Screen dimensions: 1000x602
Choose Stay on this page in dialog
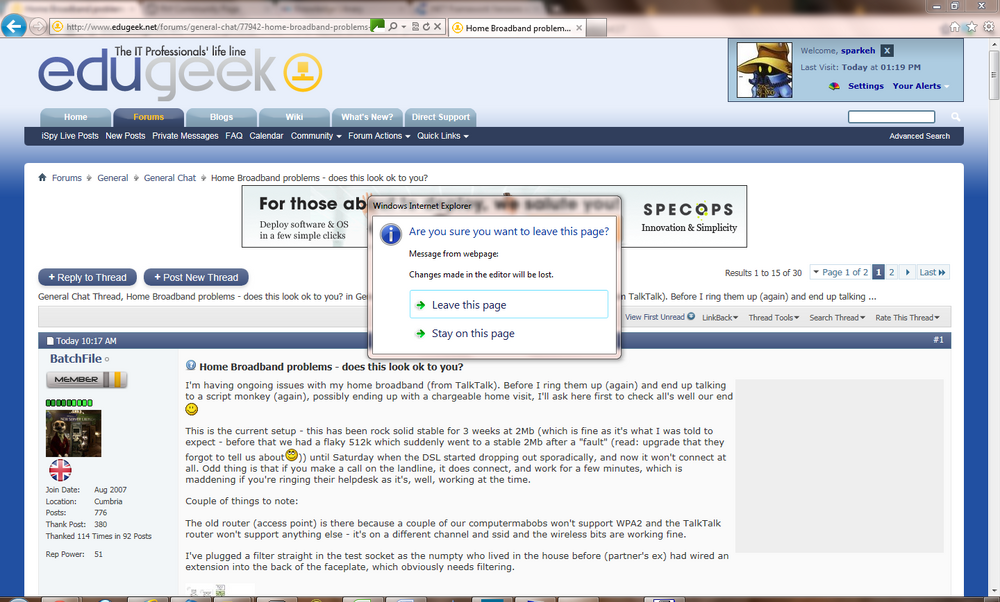(x=508, y=334)
